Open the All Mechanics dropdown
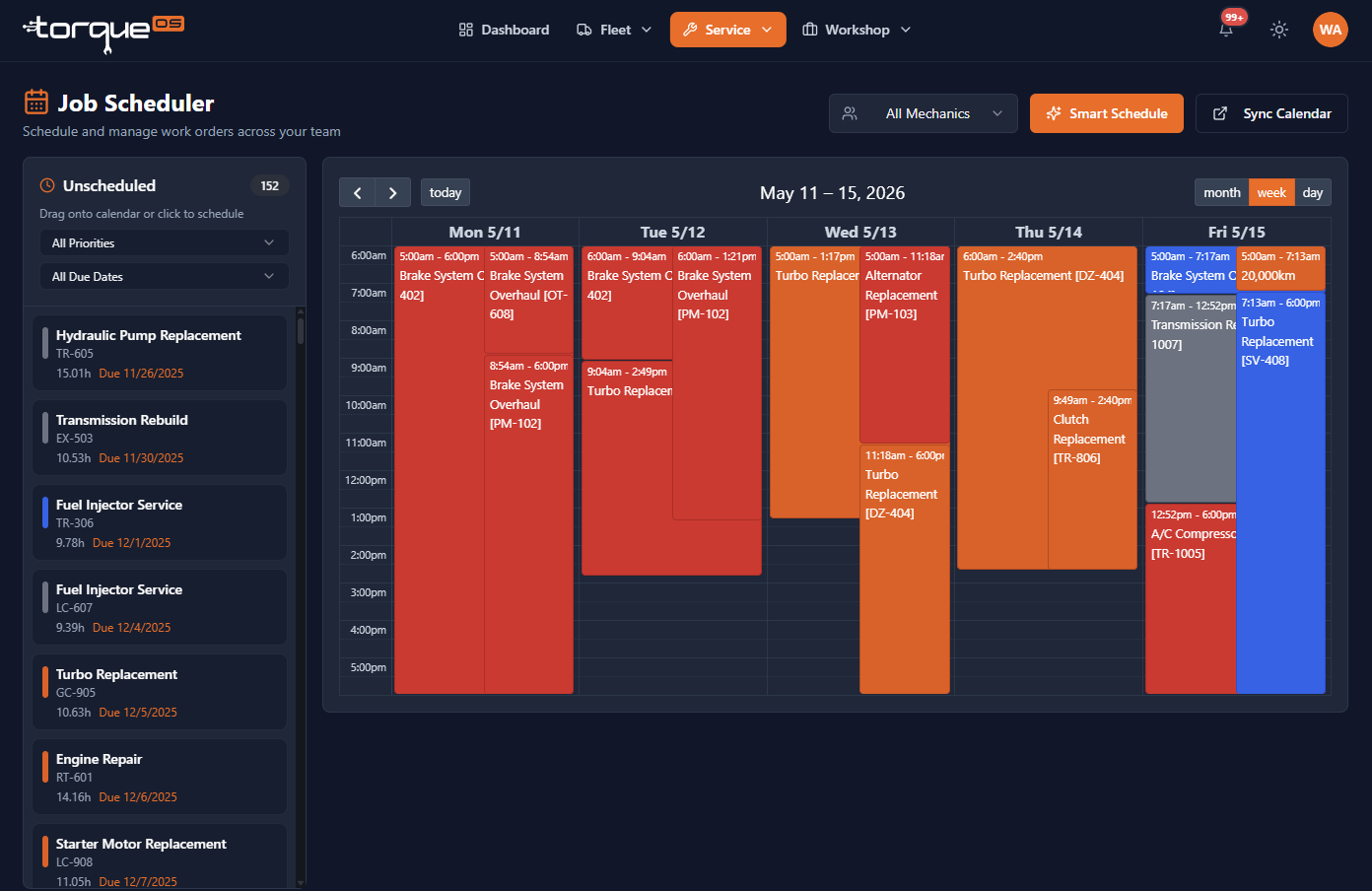This screenshot has width=1372, height=891. 923,113
